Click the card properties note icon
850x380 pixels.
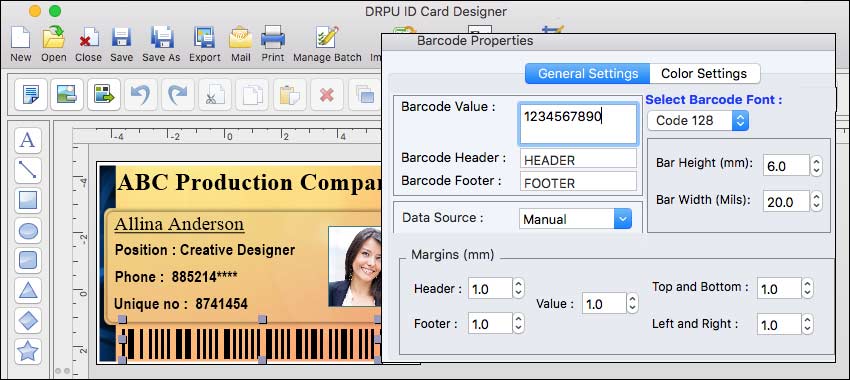click(x=30, y=95)
